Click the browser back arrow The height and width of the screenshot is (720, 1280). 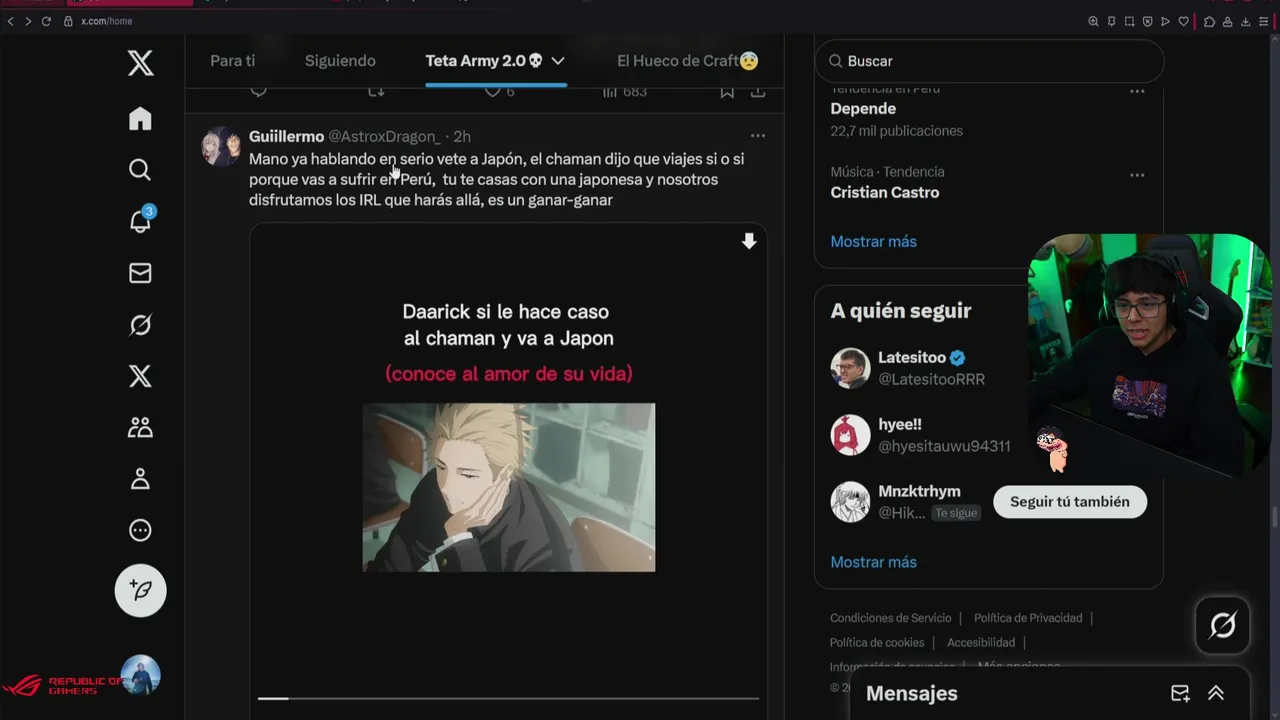11,21
